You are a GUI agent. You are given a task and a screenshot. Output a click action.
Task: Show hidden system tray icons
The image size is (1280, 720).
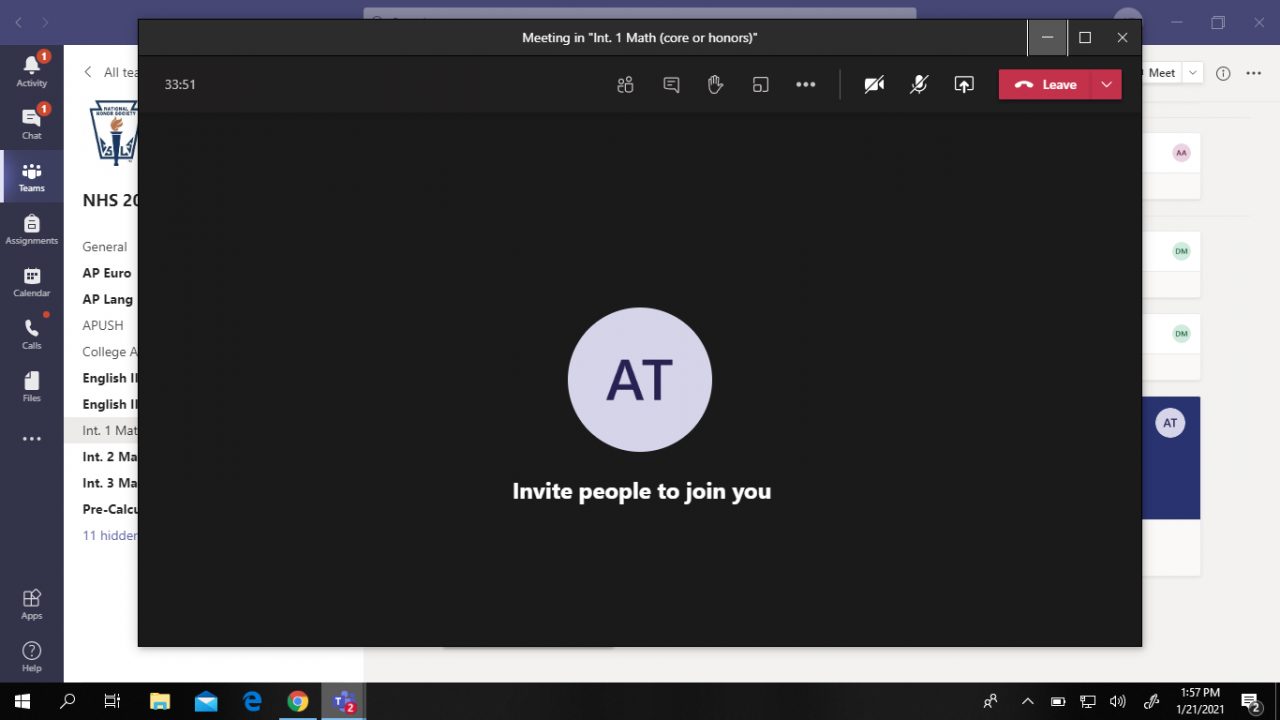(x=1027, y=701)
